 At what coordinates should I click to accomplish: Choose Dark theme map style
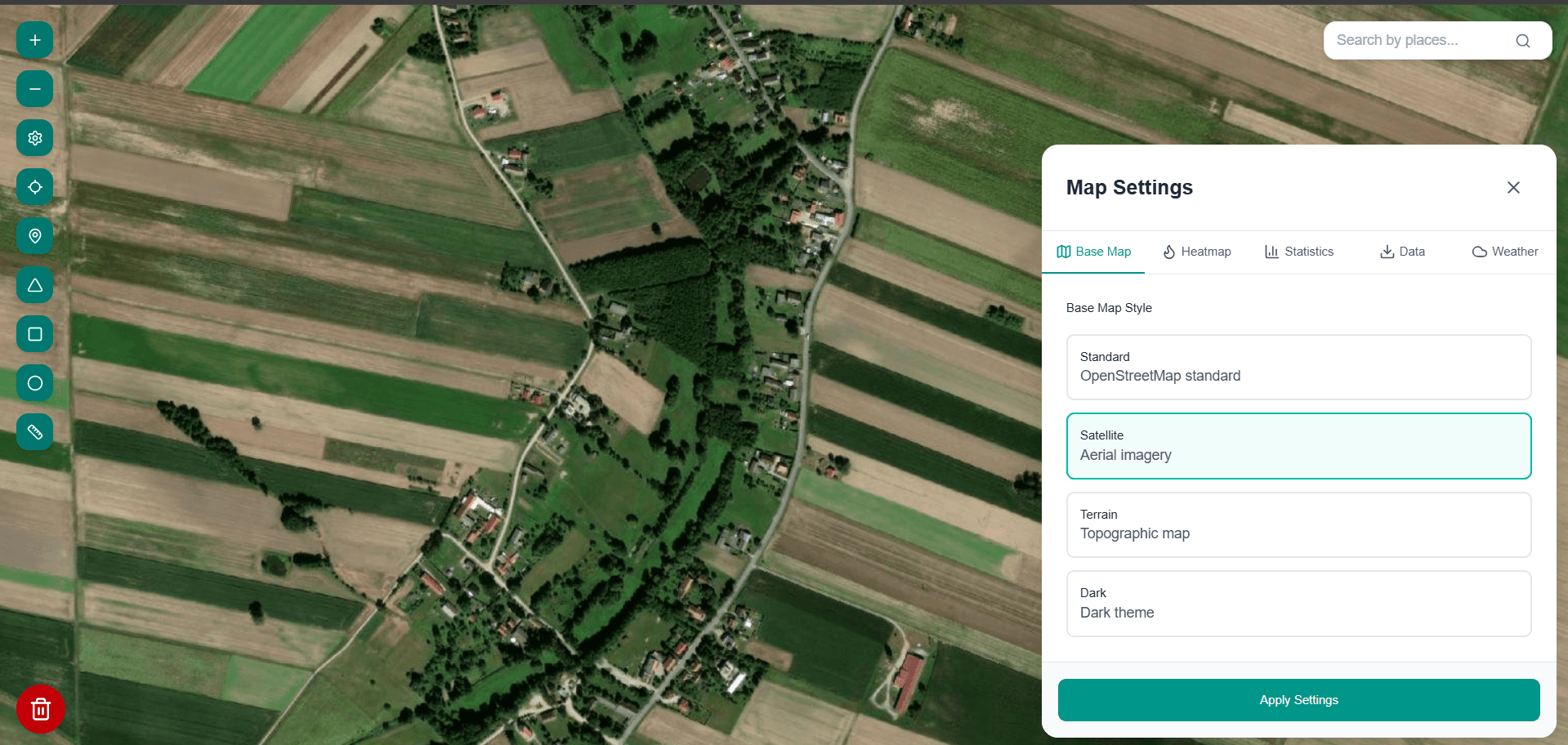click(x=1299, y=604)
